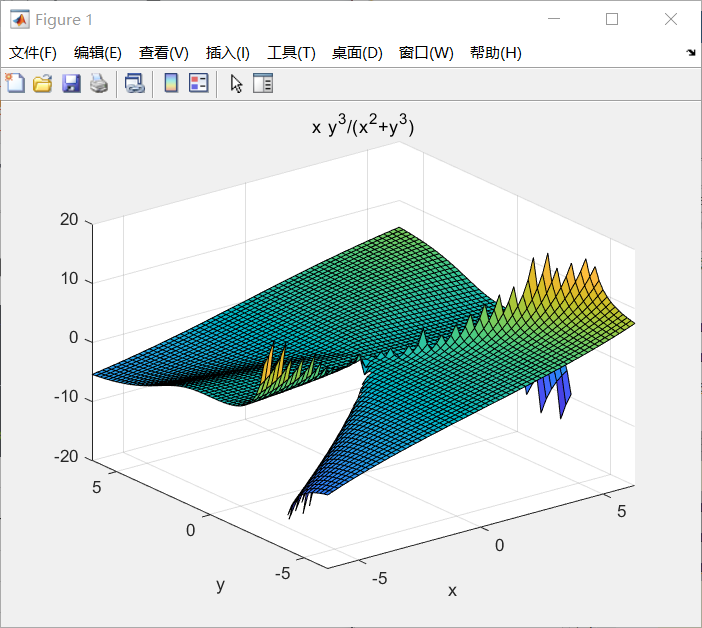This screenshot has width=702, height=628.
Task: Insert a colorbar using the toolbar icon
Action: (171, 83)
